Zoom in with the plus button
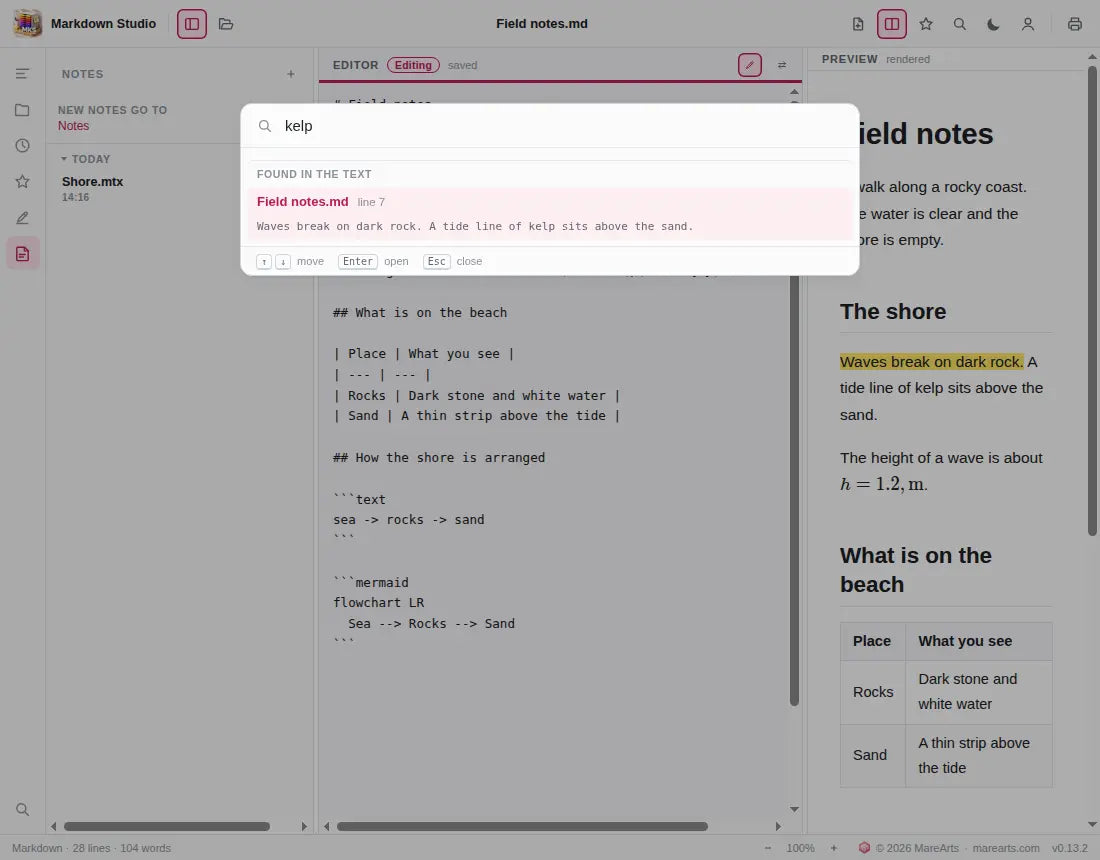Image resolution: width=1100 pixels, height=860 pixels. (x=833, y=848)
